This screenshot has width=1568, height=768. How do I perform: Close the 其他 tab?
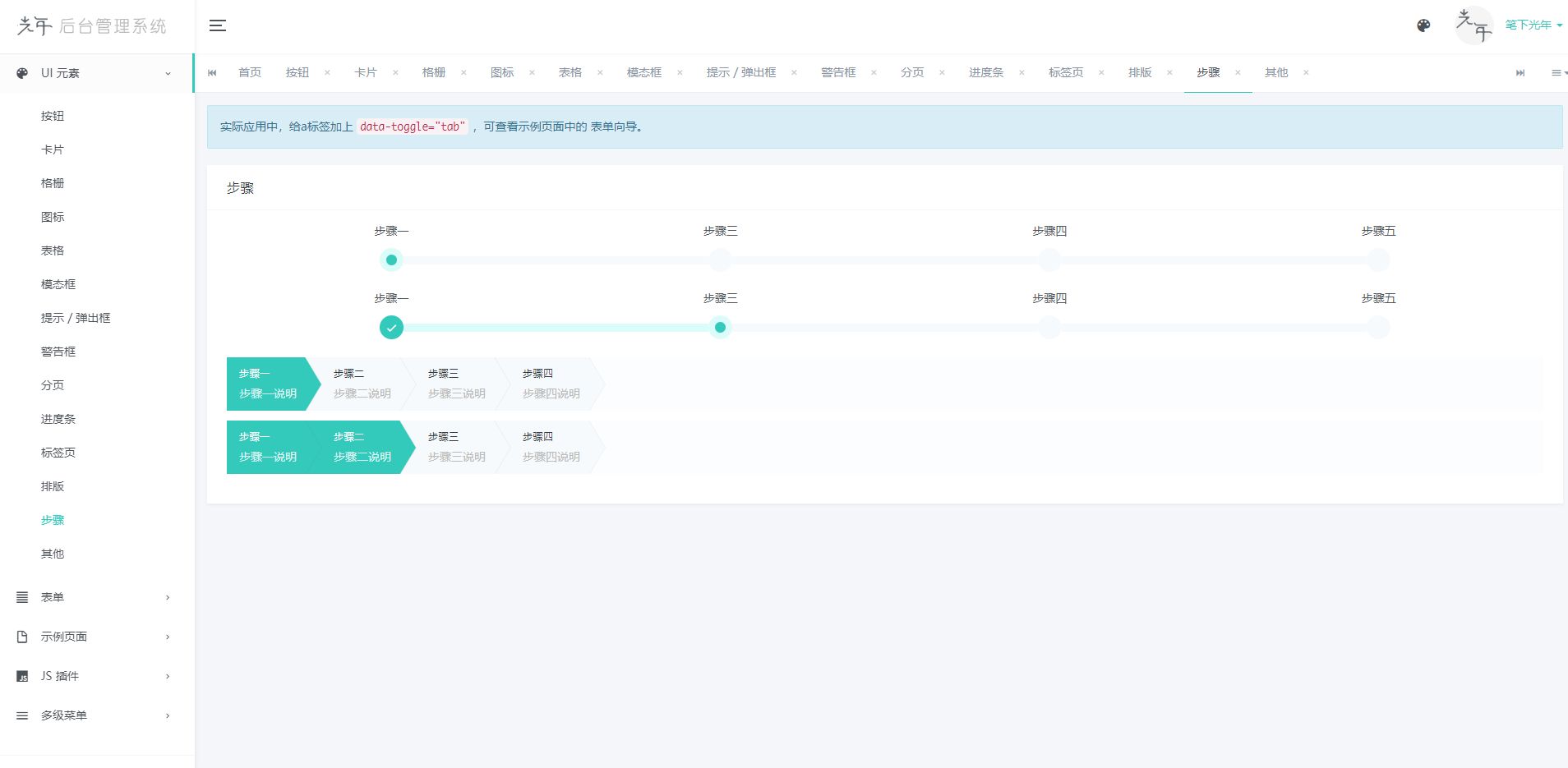pos(1306,72)
